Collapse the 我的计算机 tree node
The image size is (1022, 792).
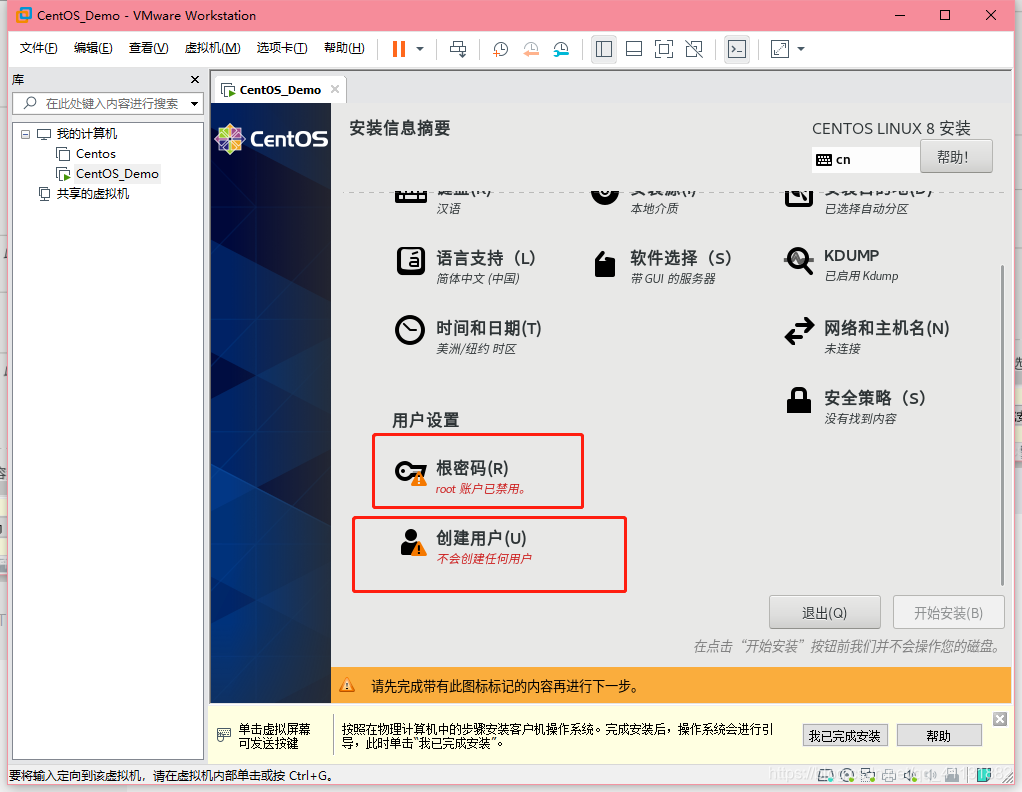pyautogui.click(x=25, y=134)
